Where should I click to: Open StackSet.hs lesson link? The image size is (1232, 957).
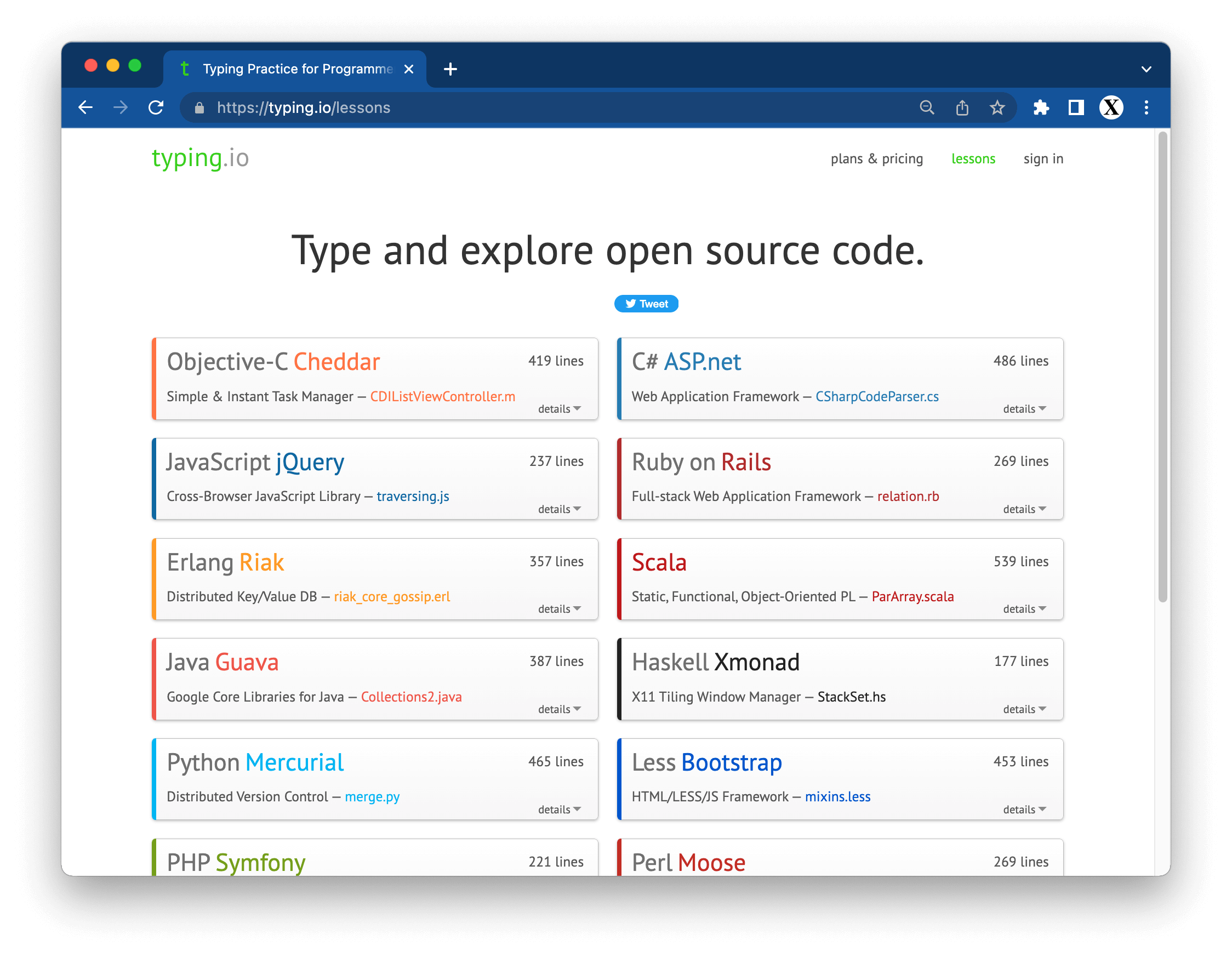tap(851, 696)
